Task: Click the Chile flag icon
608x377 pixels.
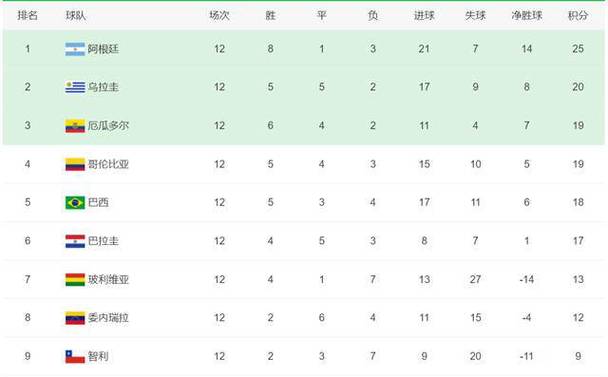Action: [x=75, y=356]
